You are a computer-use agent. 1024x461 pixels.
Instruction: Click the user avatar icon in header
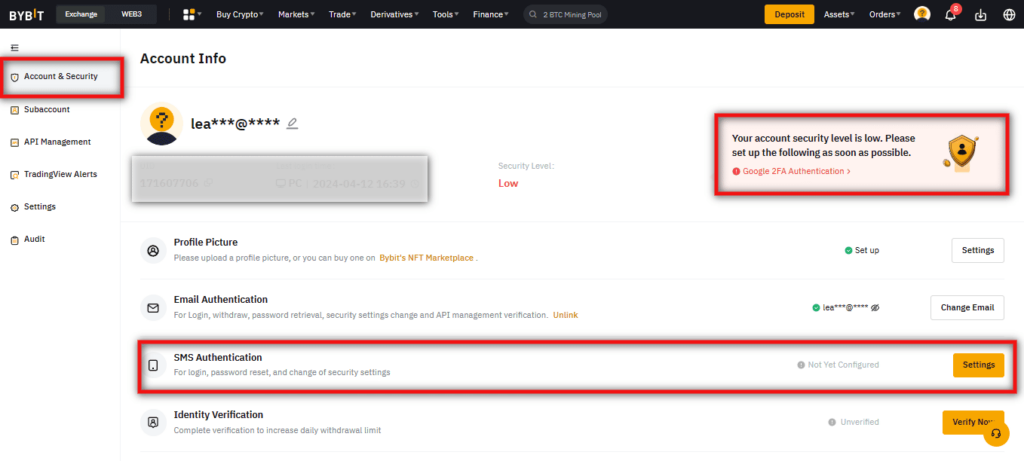coord(921,14)
